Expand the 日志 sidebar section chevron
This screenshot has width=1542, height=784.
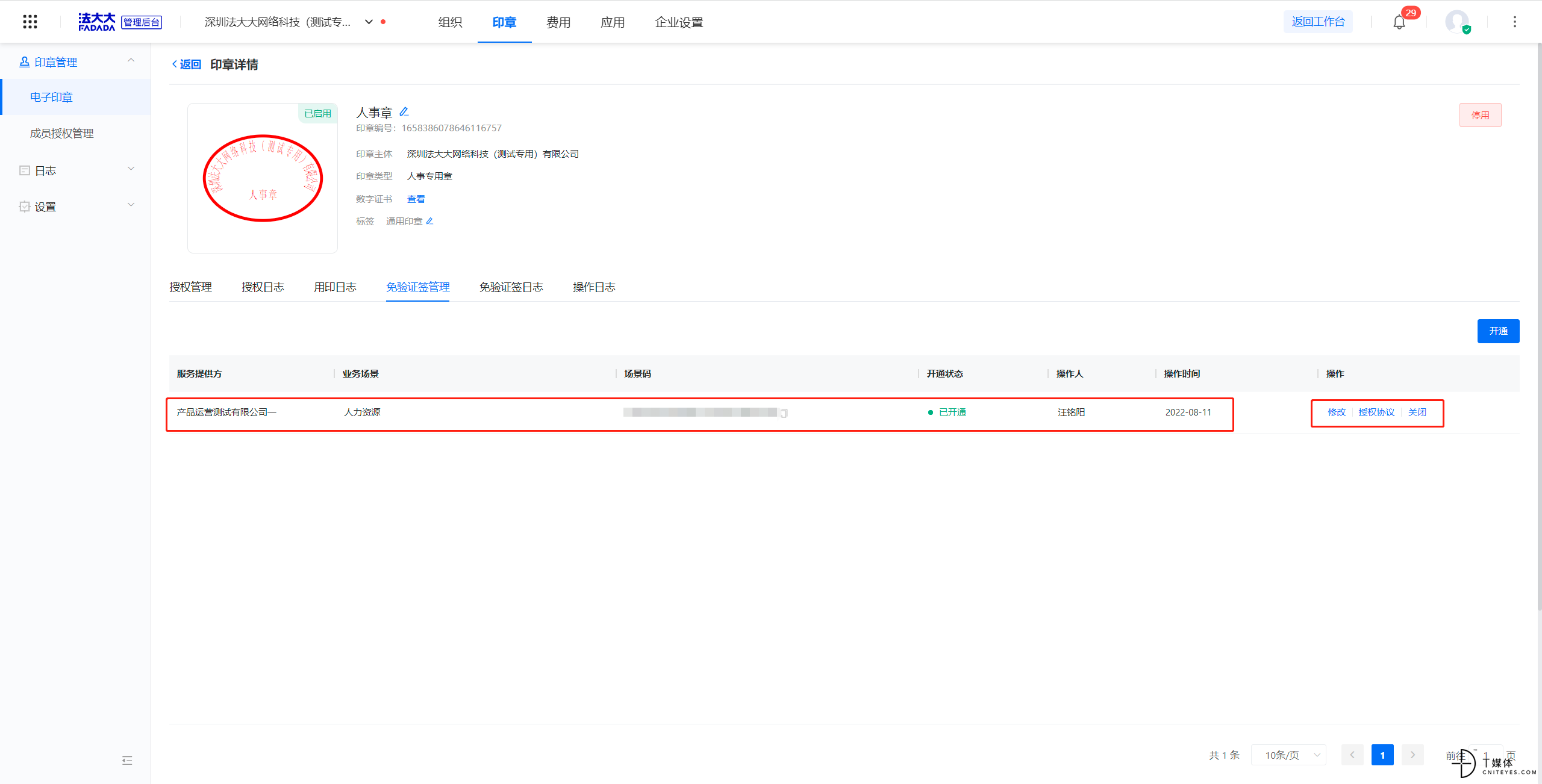131,169
